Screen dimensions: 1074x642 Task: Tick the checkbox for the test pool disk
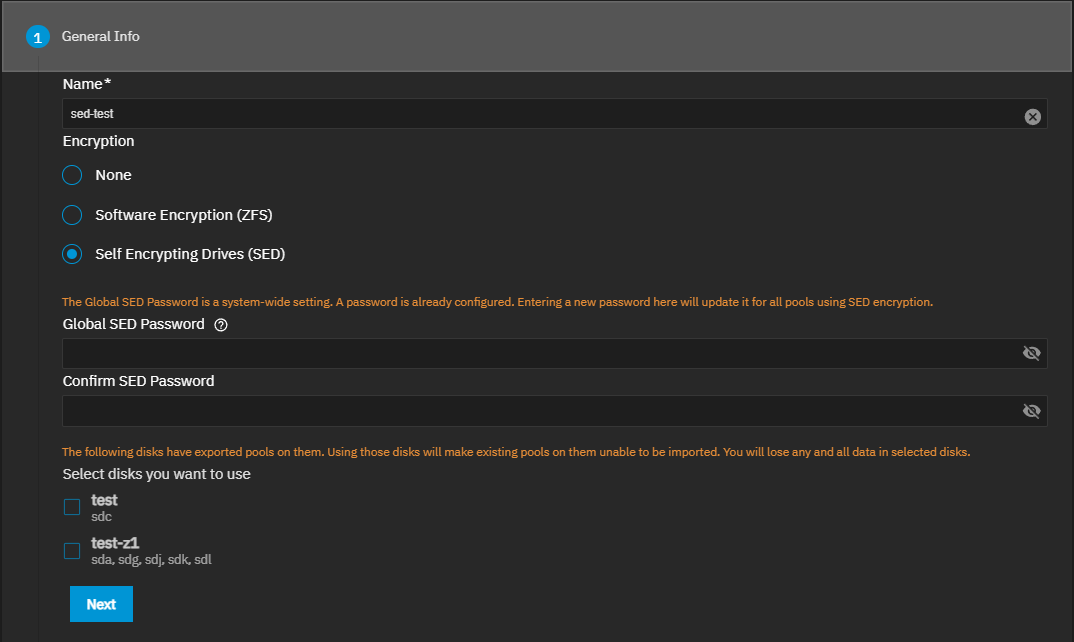(x=72, y=507)
